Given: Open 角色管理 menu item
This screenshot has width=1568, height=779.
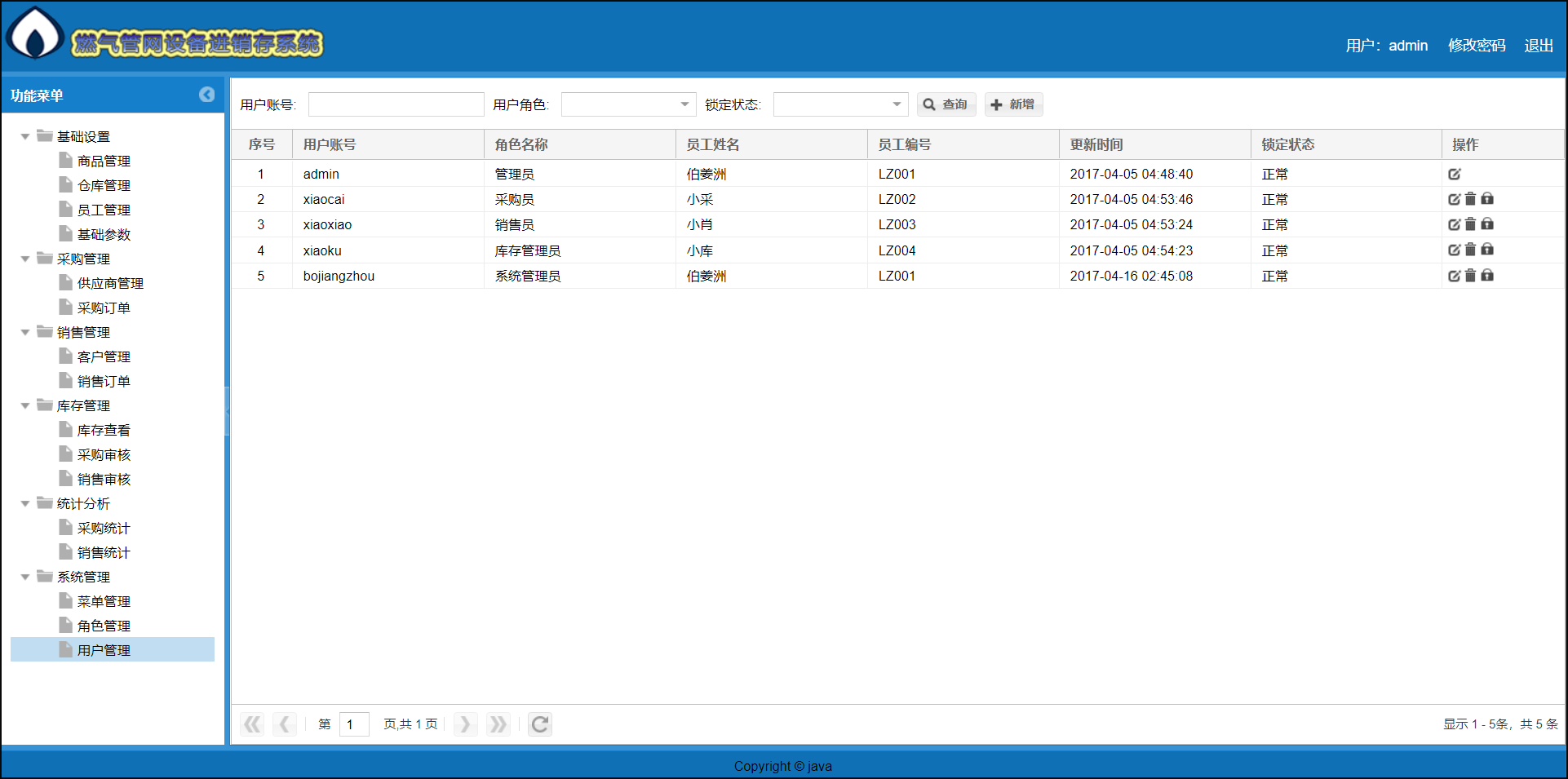Looking at the screenshot, I should point(104,626).
